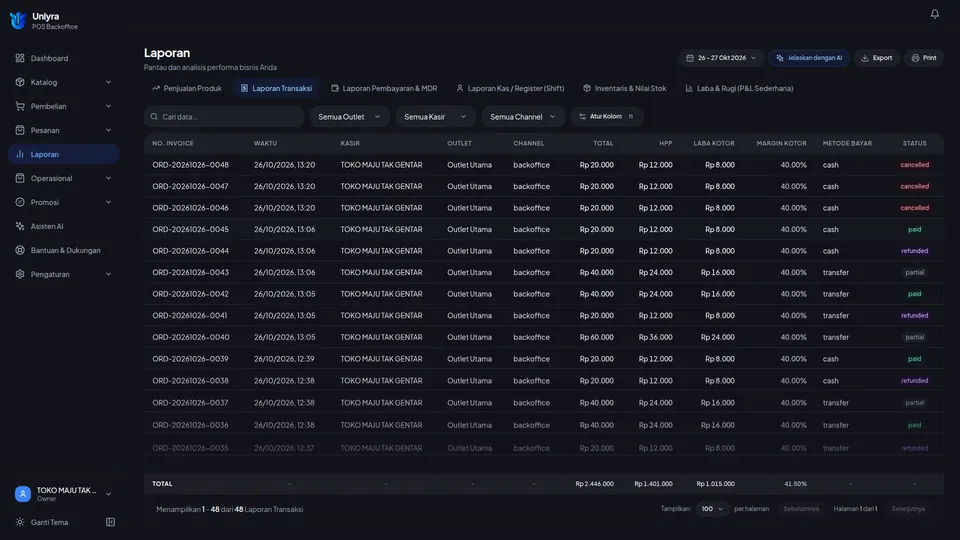Click the Pengaturan gear icon

click(20, 274)
